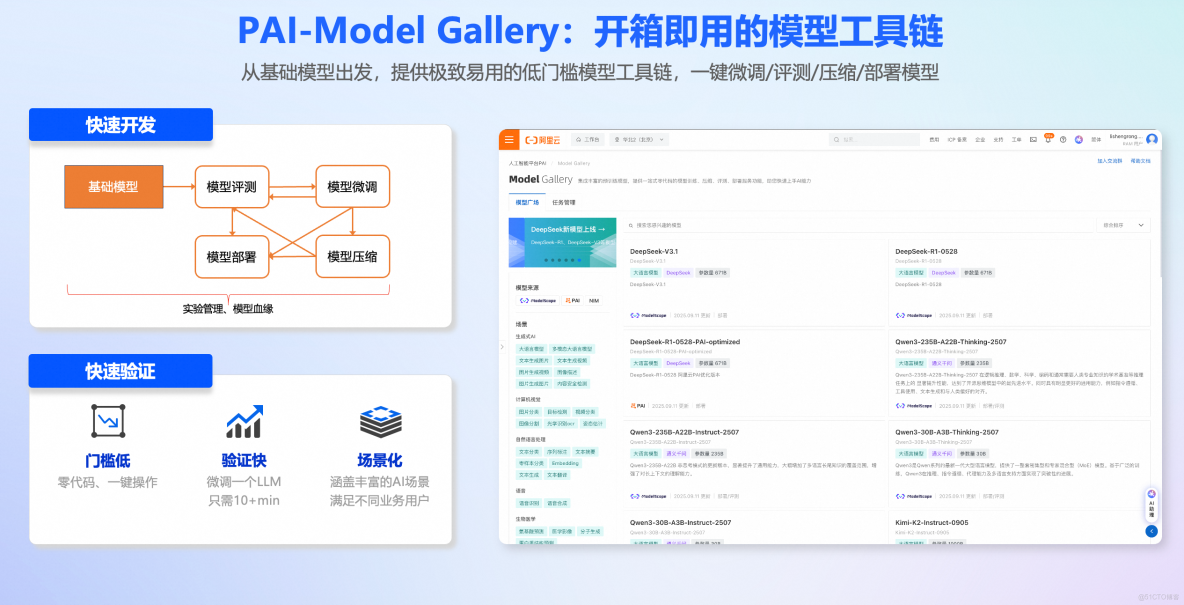Screen dimensions: 1184x605
Task: Click the mail message icon in top bar
Action: [1032, 140]
